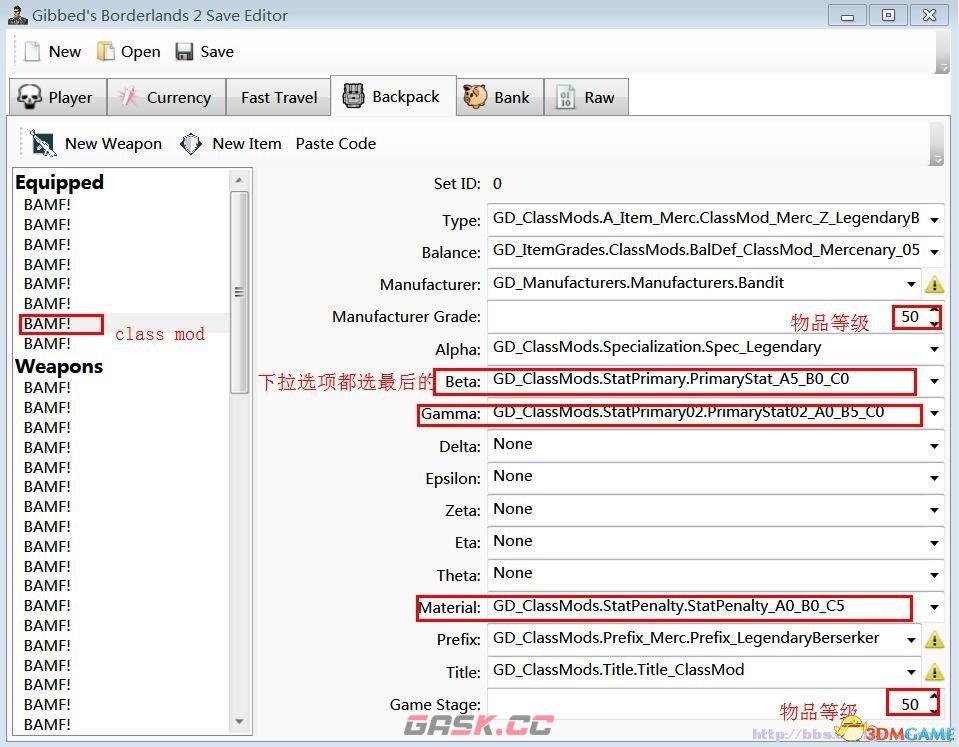
Task: Increase the Manufacturer Grade value
Action: tap(934, 311)
